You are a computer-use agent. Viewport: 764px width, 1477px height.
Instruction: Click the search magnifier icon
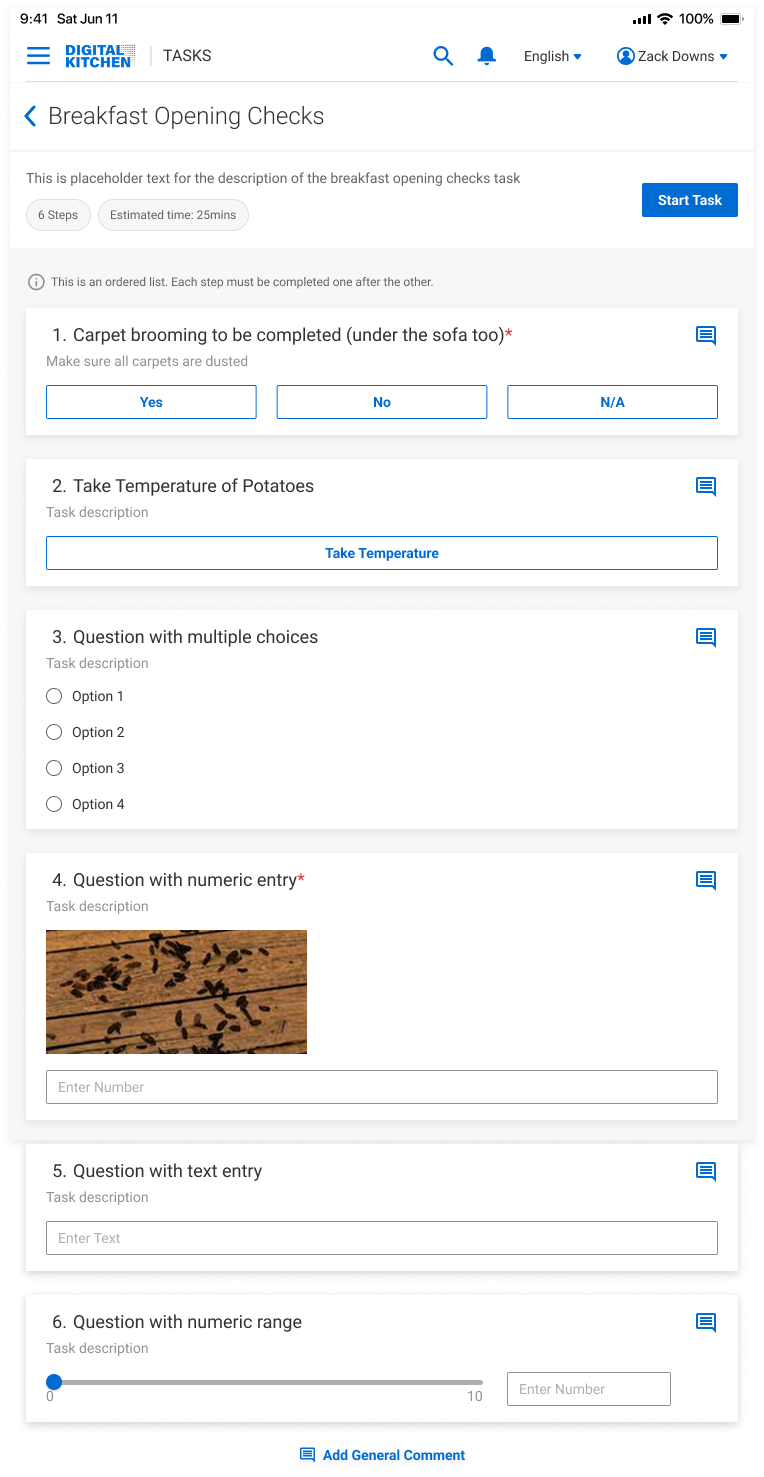pos(442,56)
